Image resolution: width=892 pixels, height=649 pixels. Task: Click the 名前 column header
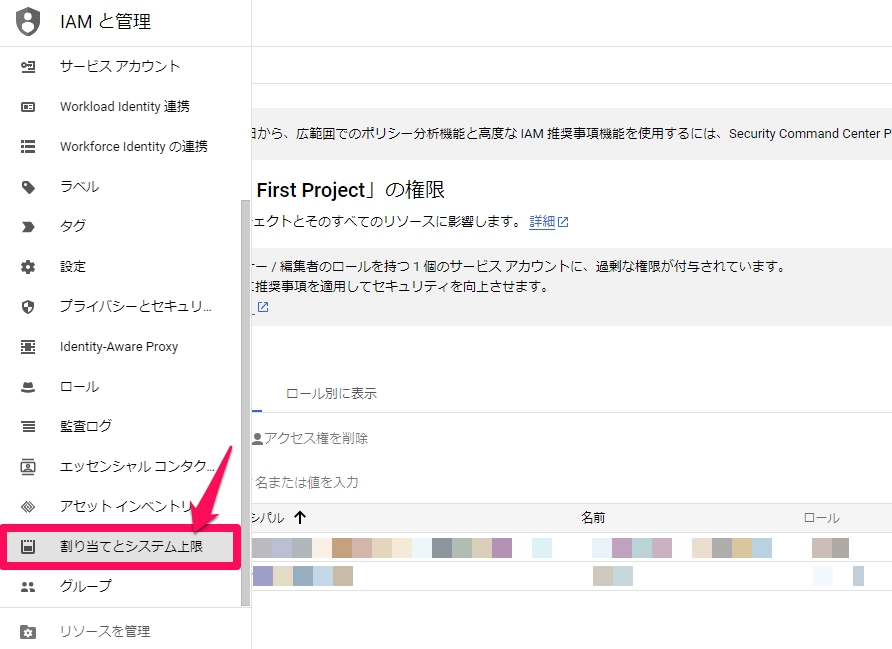pos(593,518)
